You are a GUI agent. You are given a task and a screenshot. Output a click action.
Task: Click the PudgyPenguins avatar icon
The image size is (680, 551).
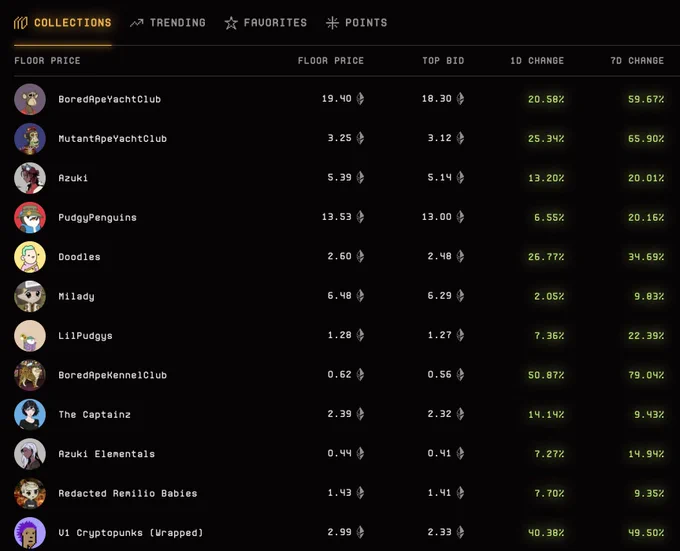[30, 218]
